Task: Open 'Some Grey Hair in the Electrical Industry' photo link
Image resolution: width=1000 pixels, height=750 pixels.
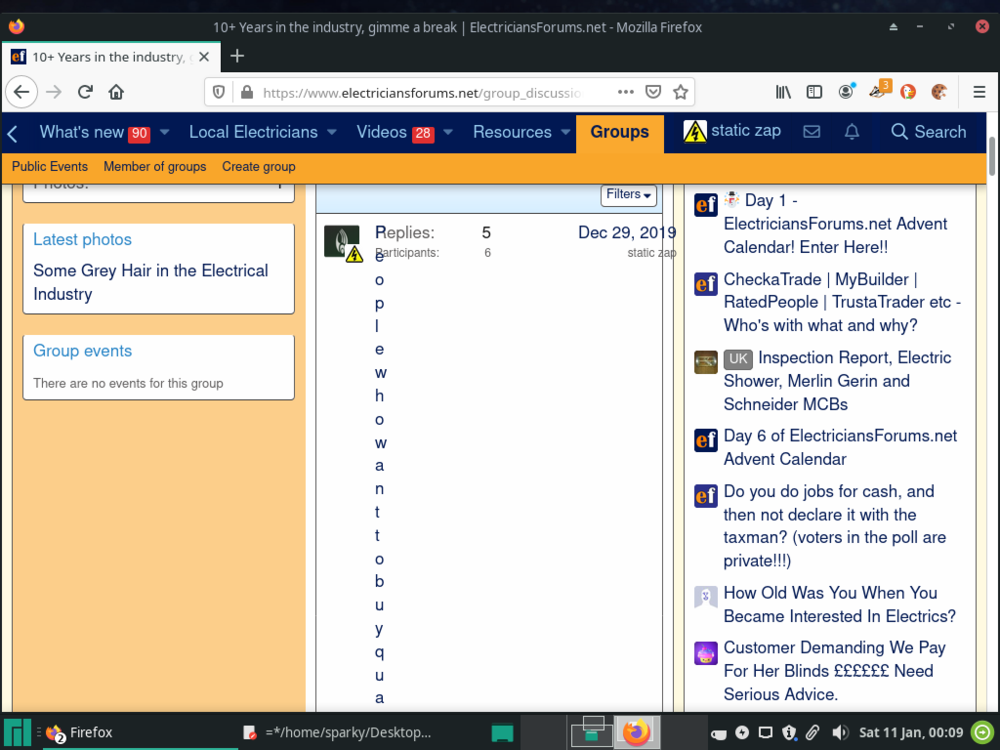Action: point(151,282)
